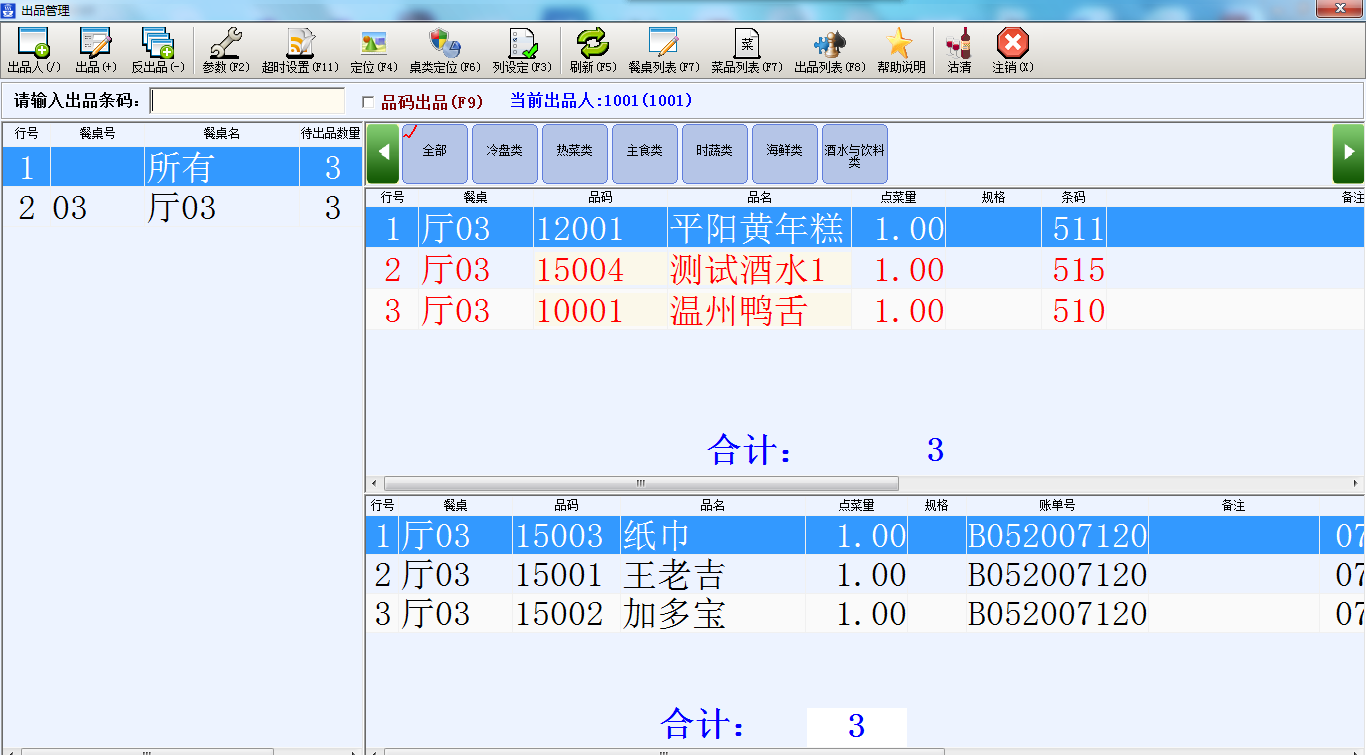The image size is (1366, 755).
Task: Open 帮助说明 star help icon
Action: click(900, 44)
